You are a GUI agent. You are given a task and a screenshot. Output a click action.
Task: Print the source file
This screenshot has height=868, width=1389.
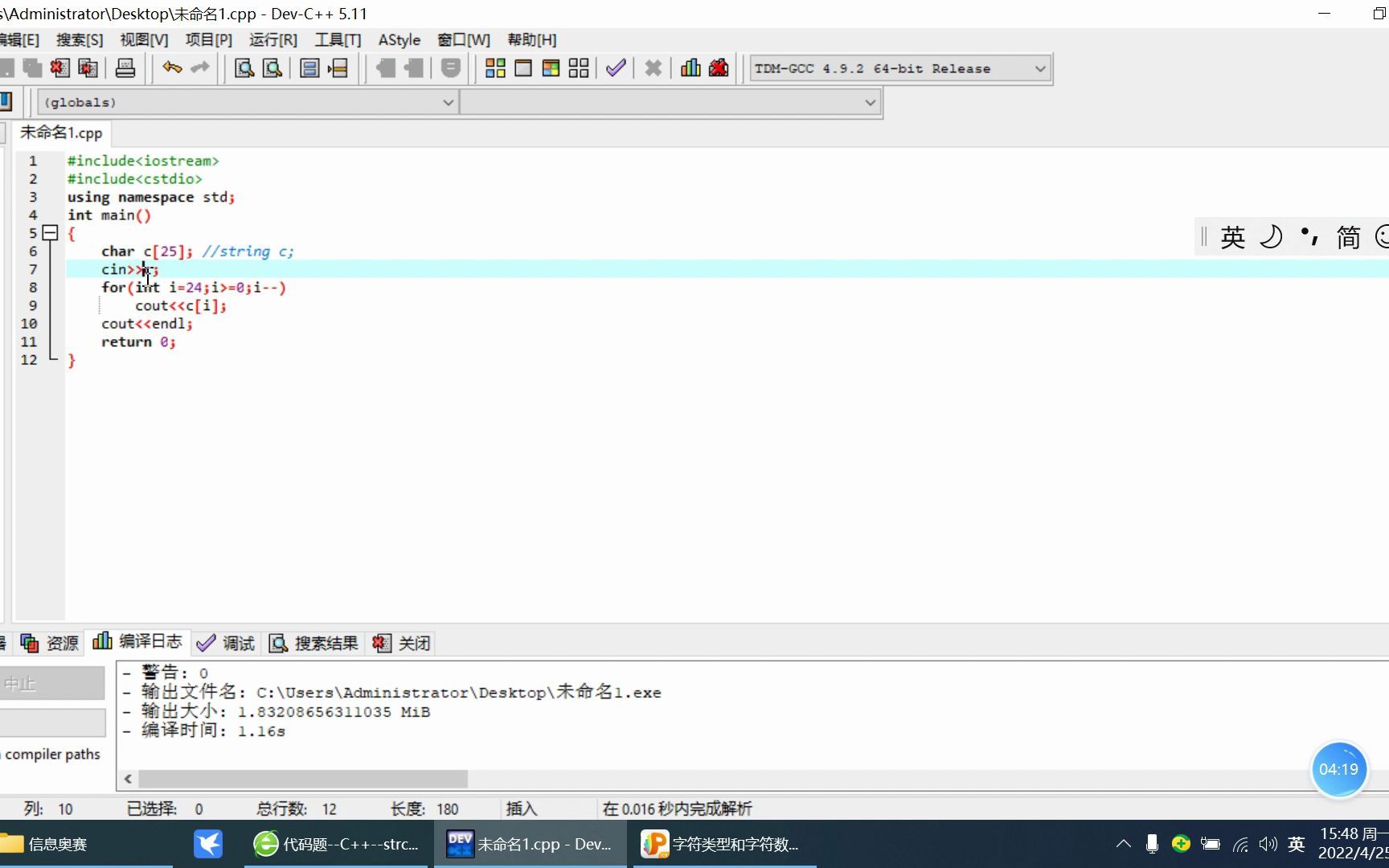pyautogui.click(x=125, y=68)
